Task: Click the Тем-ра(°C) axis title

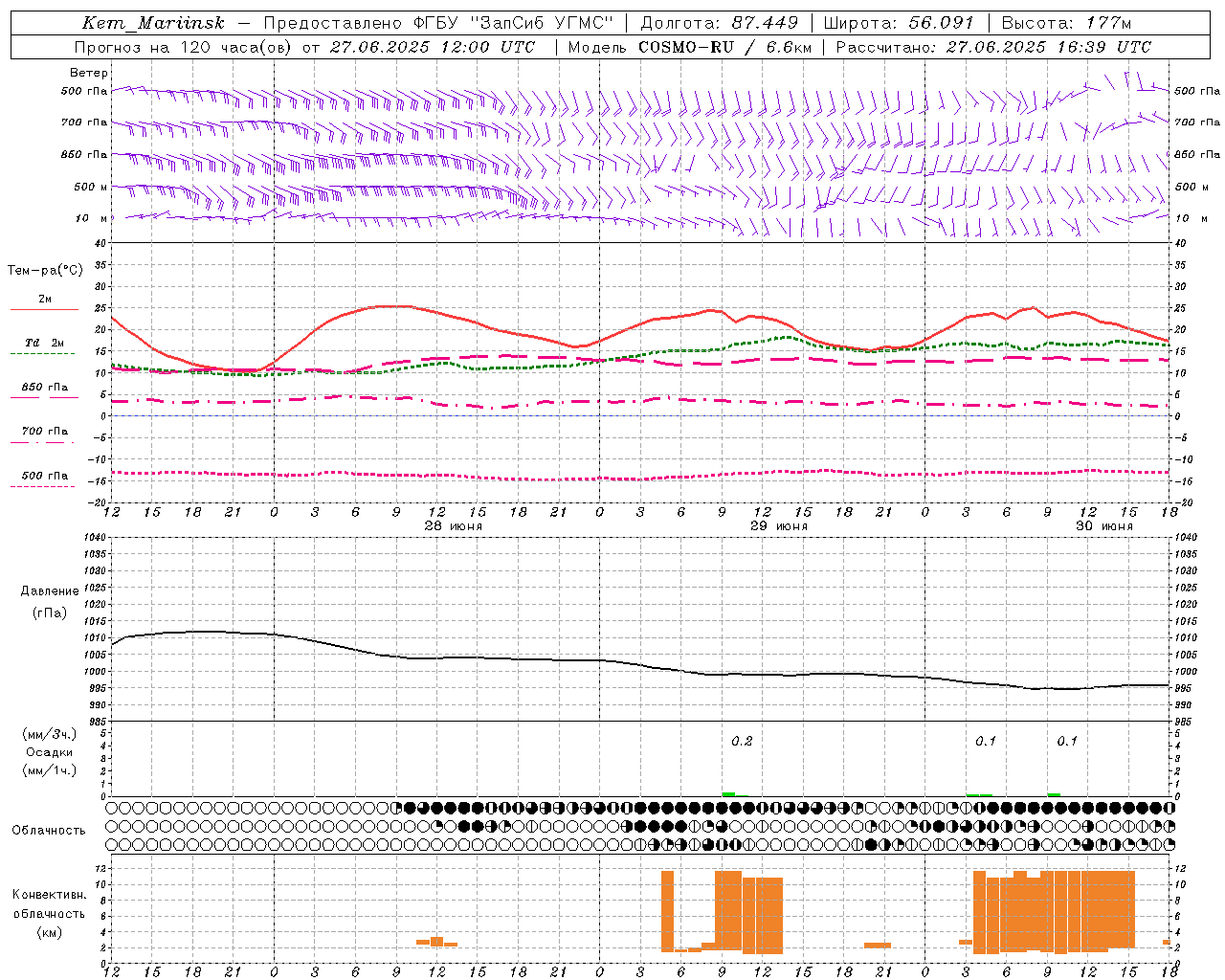Action: [45, 271]
